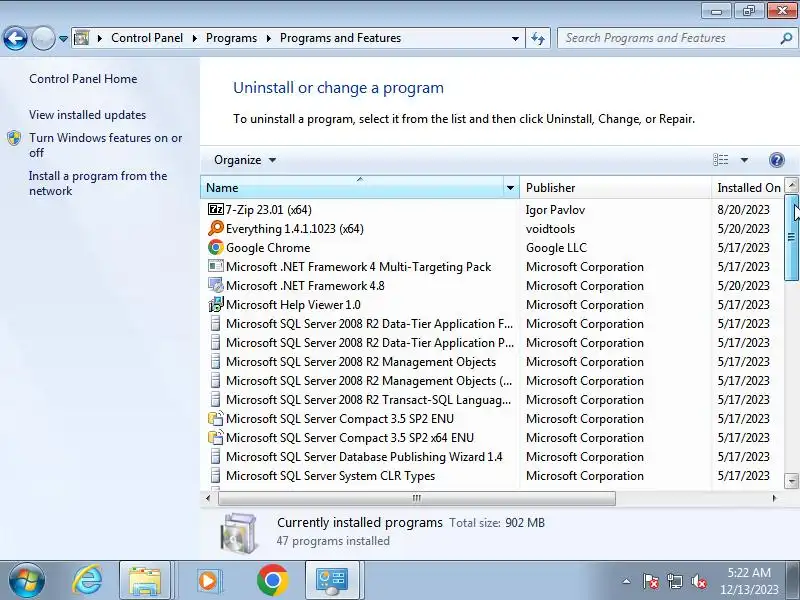
Task: Launch Internet Explorer from taskbar
Action: click(x=88, y=581)
